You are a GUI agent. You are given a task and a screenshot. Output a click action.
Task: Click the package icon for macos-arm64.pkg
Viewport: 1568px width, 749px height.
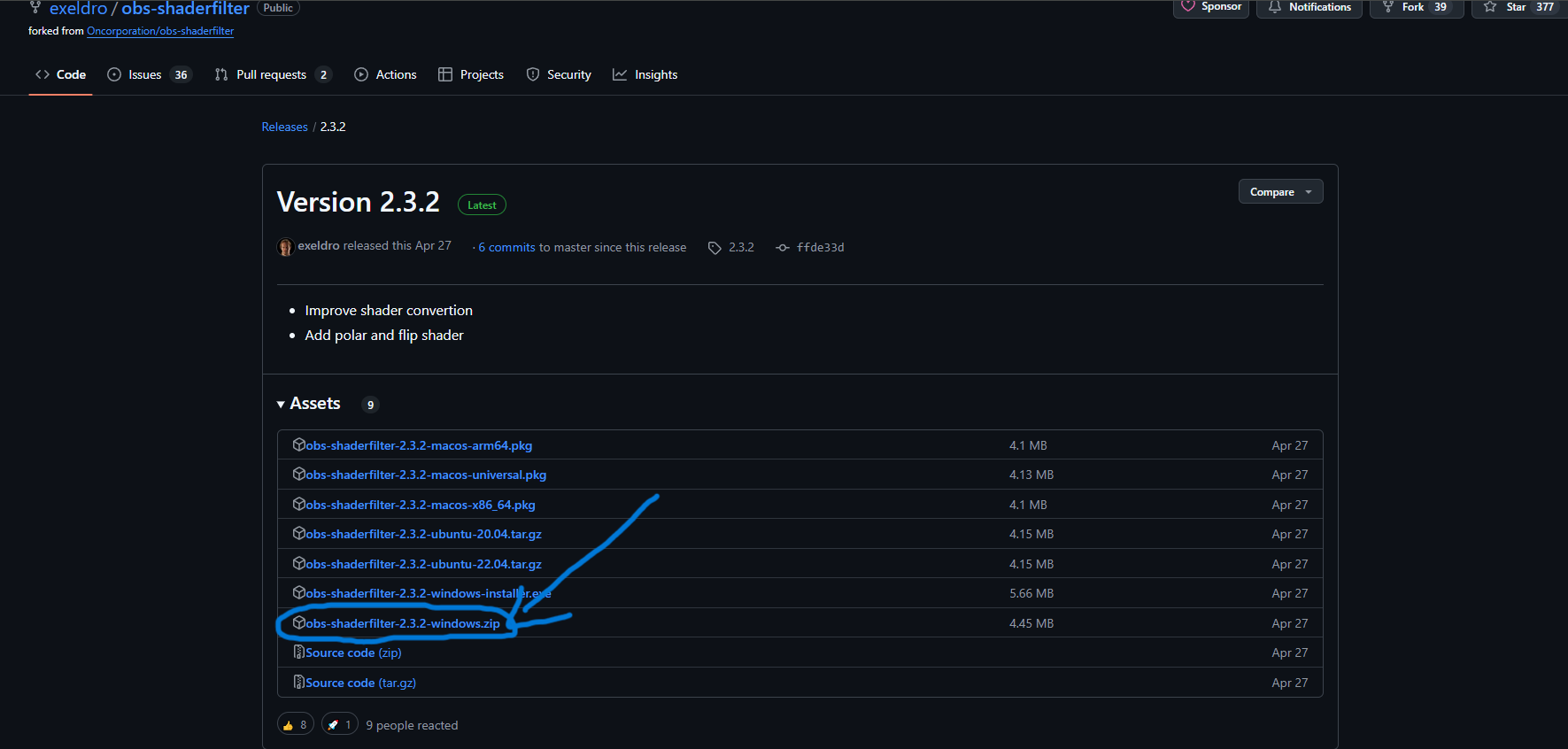click(x=299, y=444)
